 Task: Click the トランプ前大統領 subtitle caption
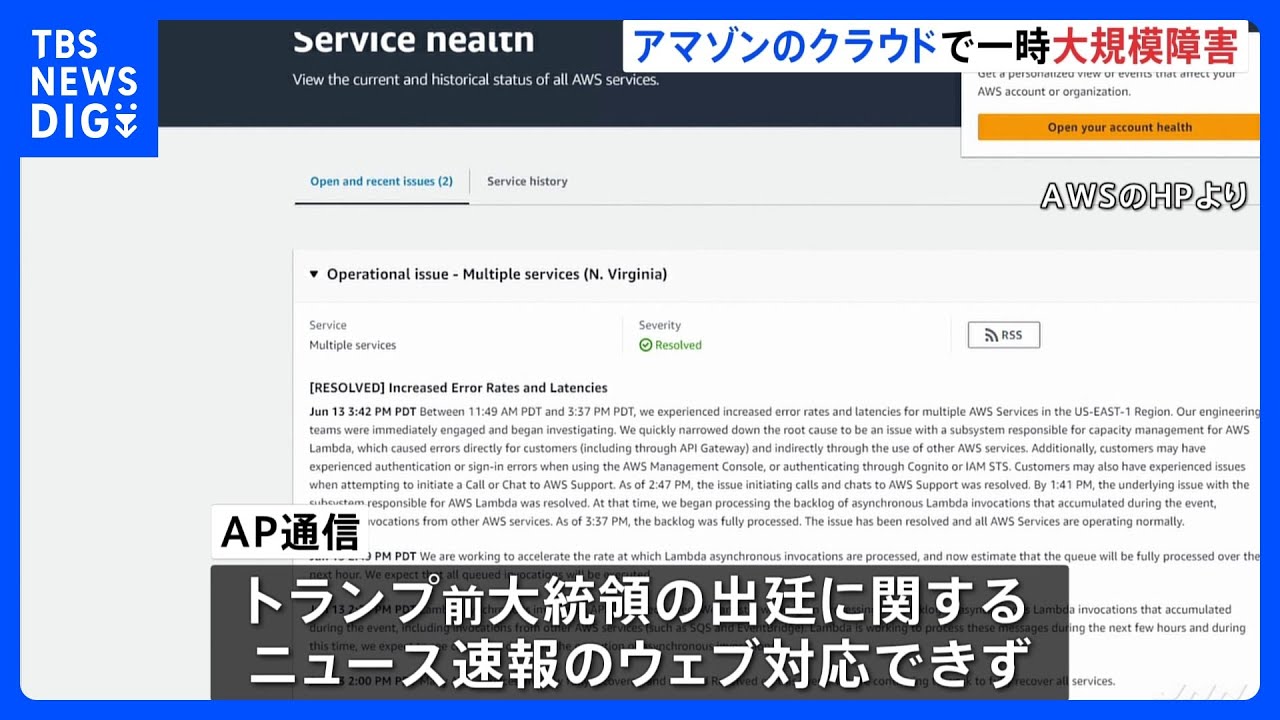pyautogui.click(x=639, y=632)
